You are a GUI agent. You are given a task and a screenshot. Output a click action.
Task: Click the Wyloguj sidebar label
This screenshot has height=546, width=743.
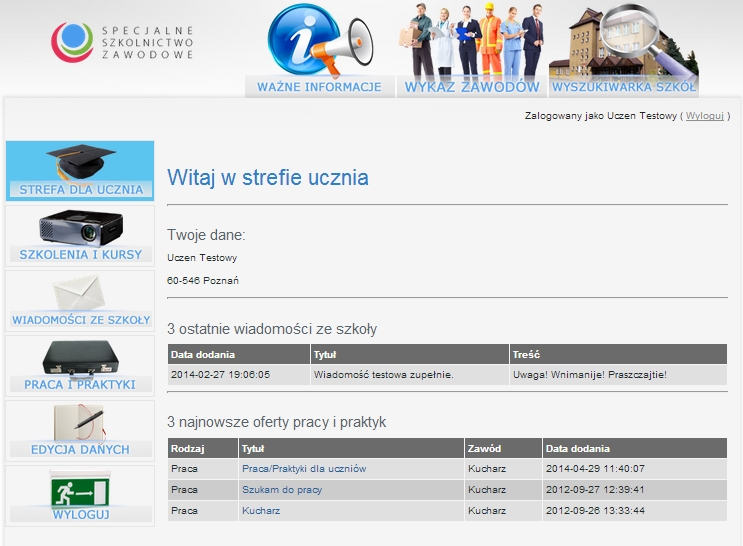81,515
